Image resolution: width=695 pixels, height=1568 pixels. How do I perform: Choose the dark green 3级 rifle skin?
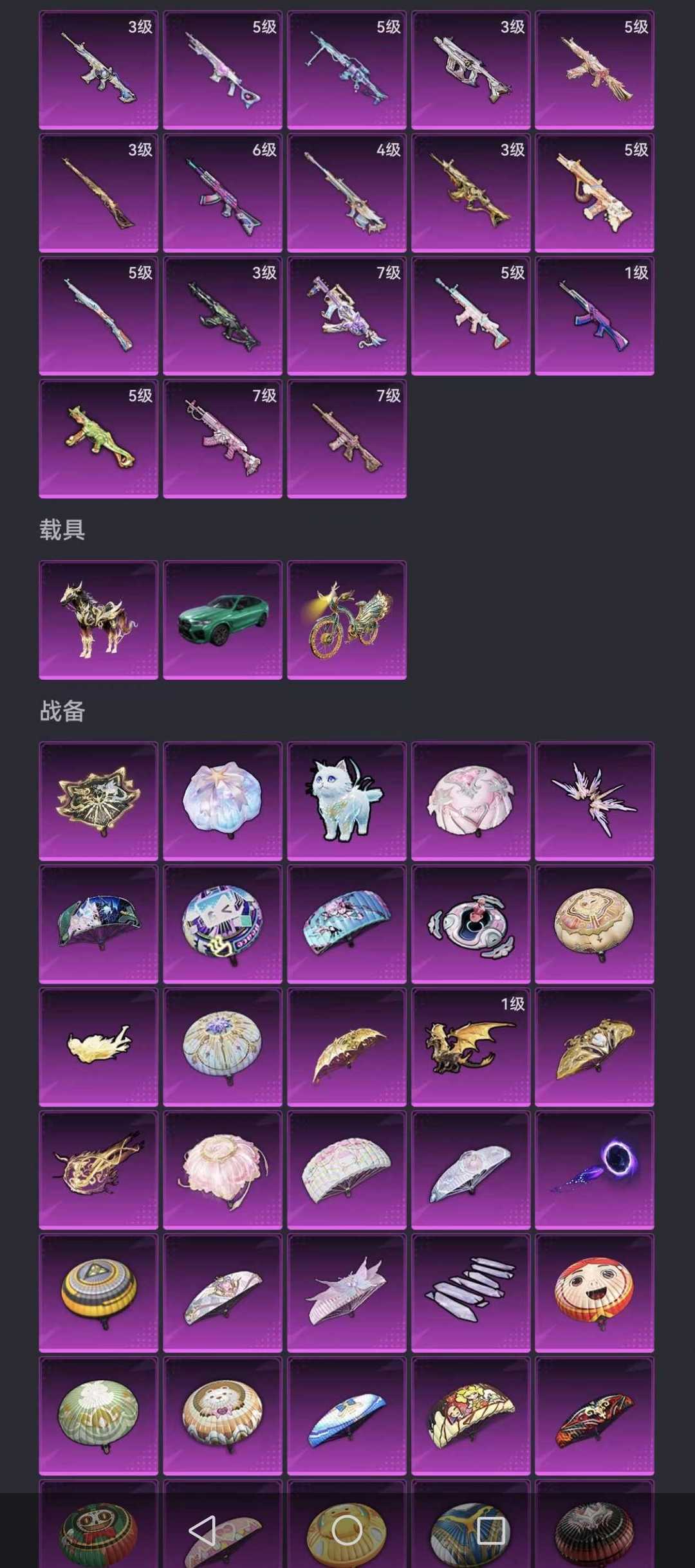click(223, 316)
